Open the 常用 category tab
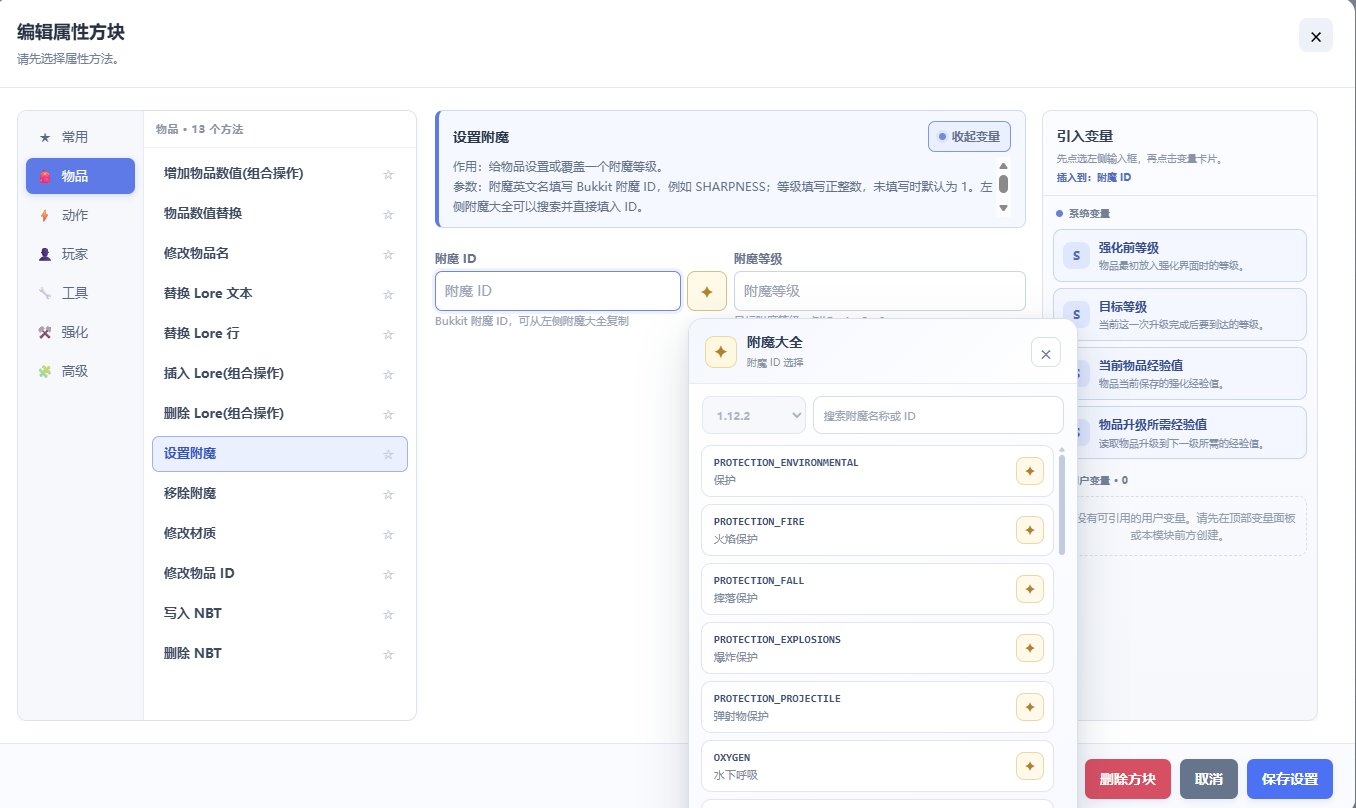Viewport: 1356px width, 808px height. click(80, 137)
